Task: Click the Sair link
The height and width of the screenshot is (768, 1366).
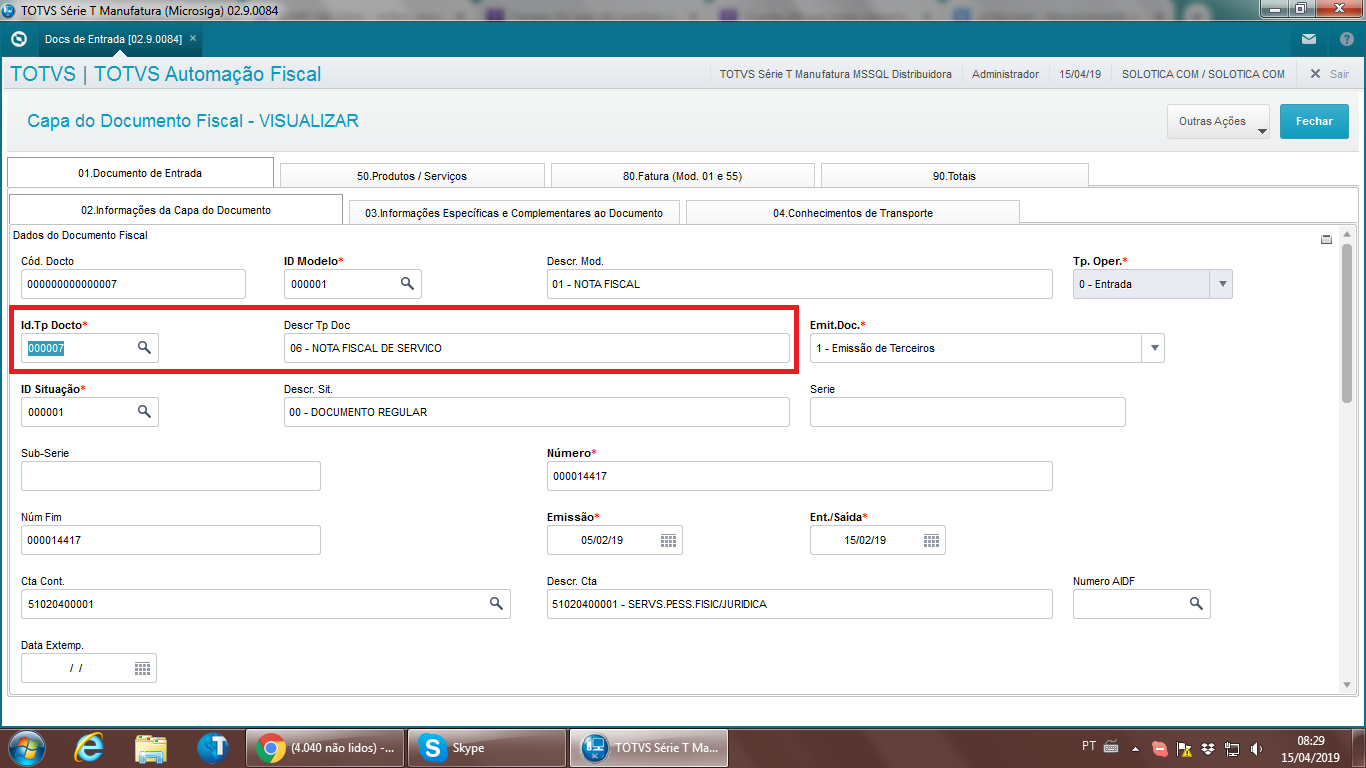Action: [1329, 74]
